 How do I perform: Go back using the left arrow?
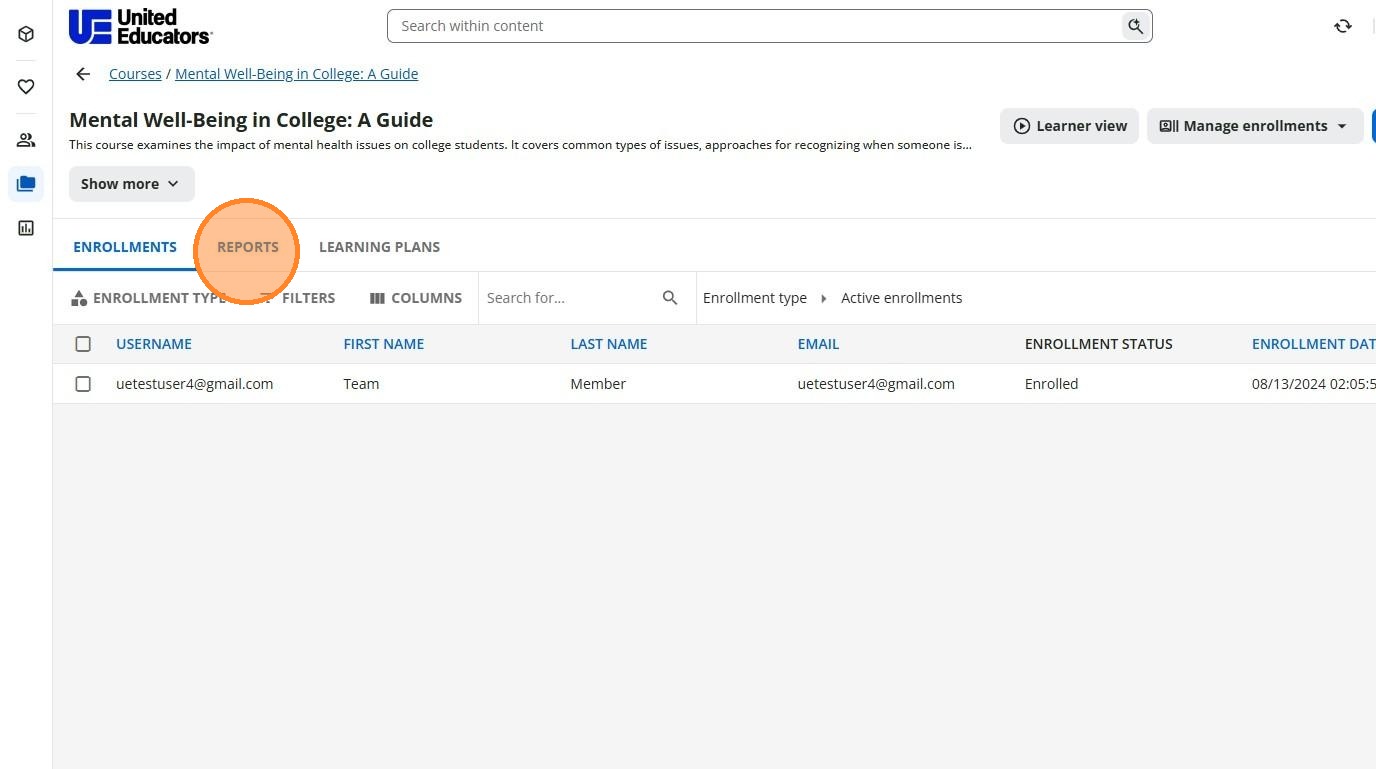point(83,74)
